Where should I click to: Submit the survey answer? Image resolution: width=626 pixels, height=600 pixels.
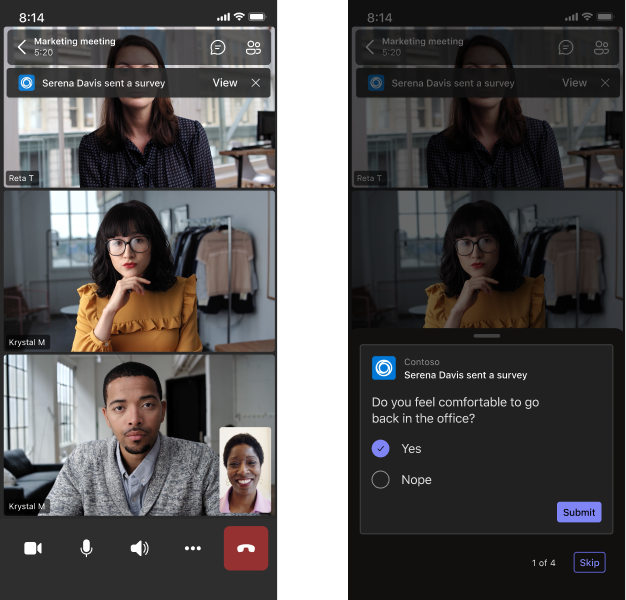tap(579, 512)
